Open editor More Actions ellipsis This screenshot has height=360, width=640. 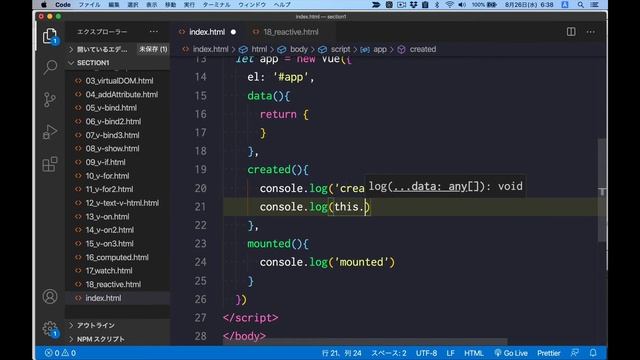click(x=591, y=32)
